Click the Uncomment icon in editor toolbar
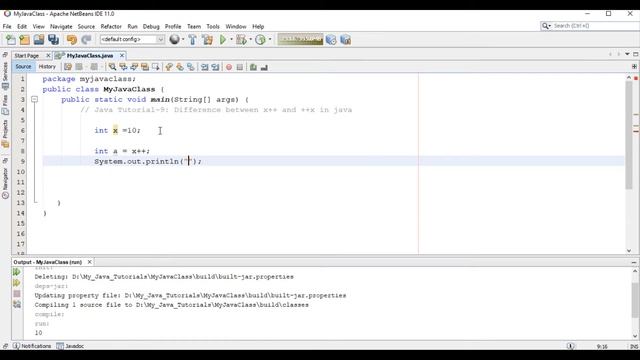 pos(264,67)
